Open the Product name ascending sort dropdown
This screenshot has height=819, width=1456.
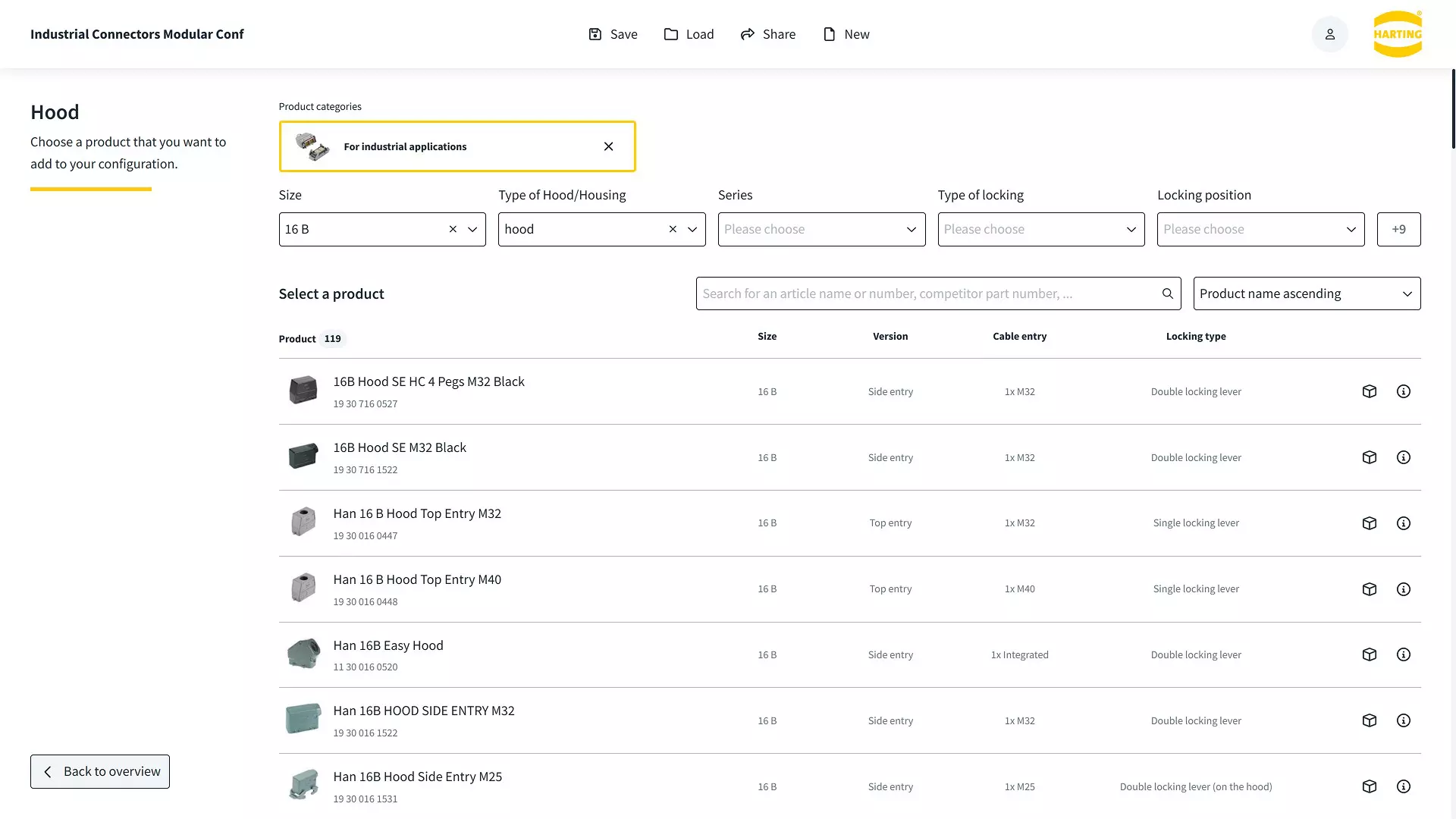[1307, 293]
